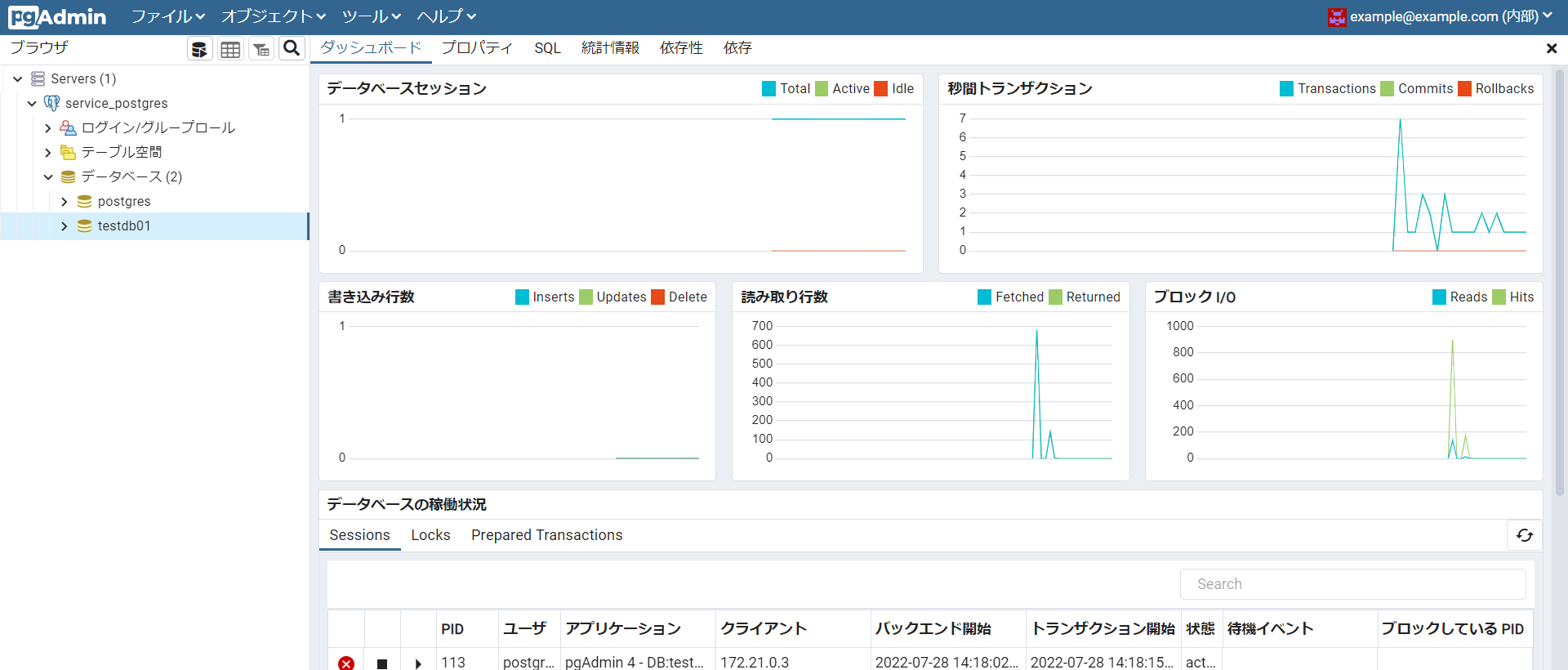
Task: Switch to the 統計情報 tab
Action: tap(610, 48)
